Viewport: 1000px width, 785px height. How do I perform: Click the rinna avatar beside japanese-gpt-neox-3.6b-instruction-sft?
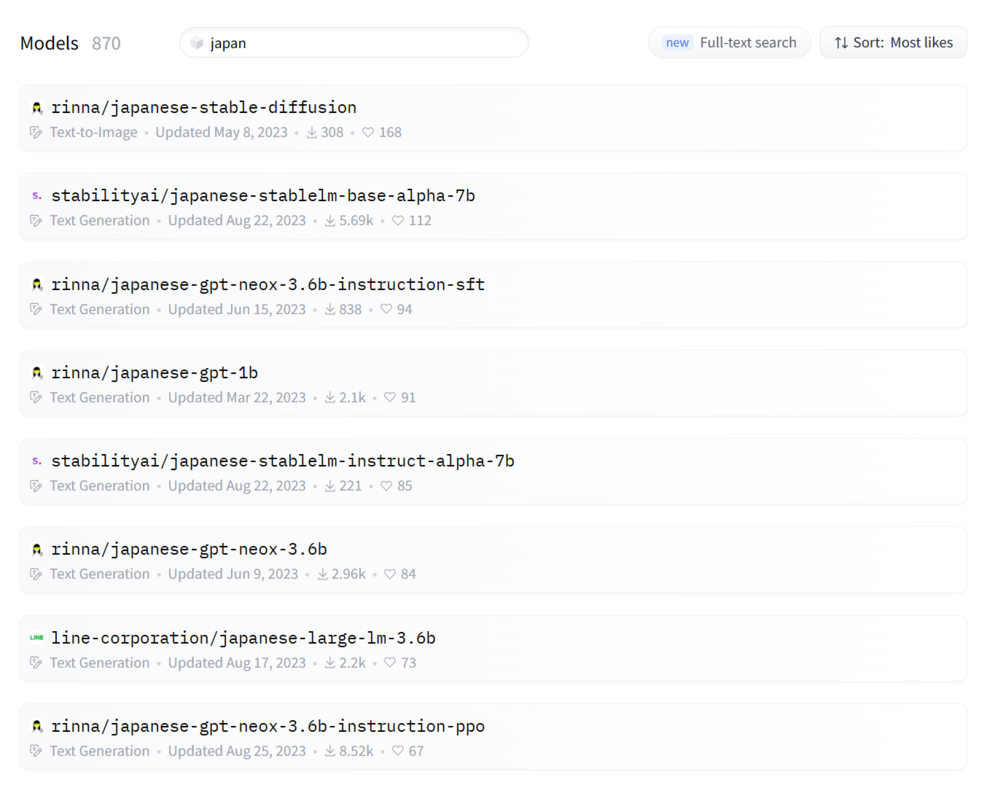coord(37,284)
